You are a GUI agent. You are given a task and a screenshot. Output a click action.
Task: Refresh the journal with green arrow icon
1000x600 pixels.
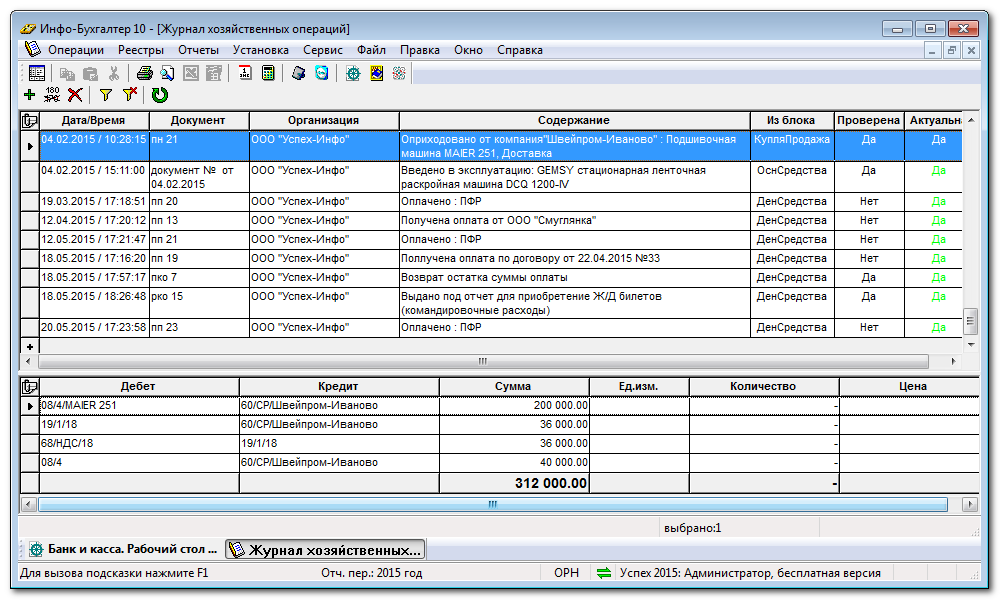click(x=160, y=95)
